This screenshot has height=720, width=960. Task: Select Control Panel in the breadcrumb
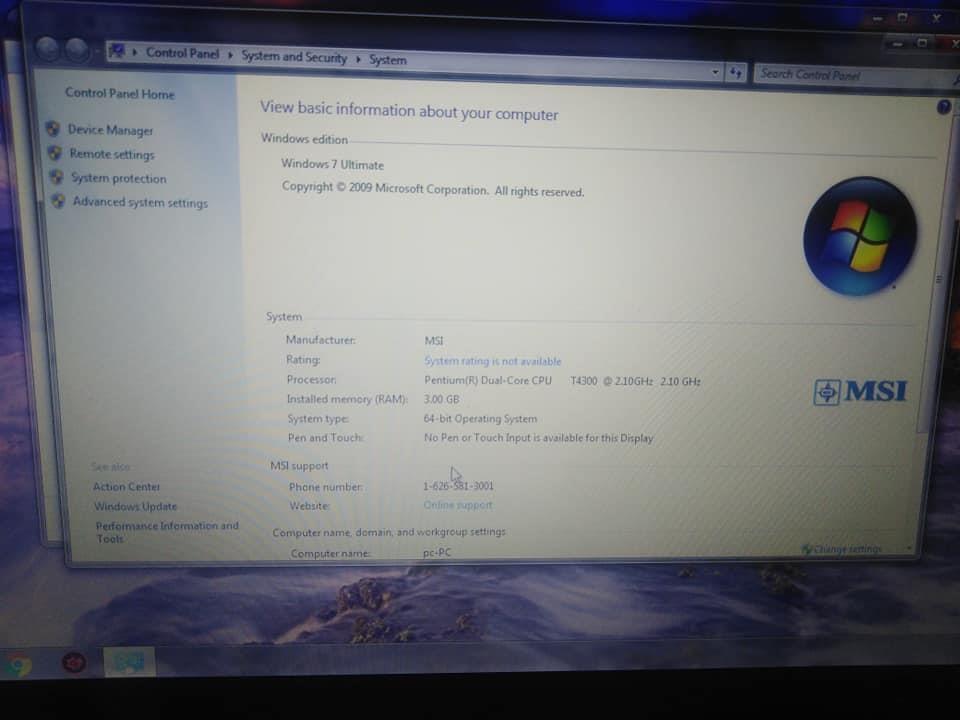coord(182,53)
